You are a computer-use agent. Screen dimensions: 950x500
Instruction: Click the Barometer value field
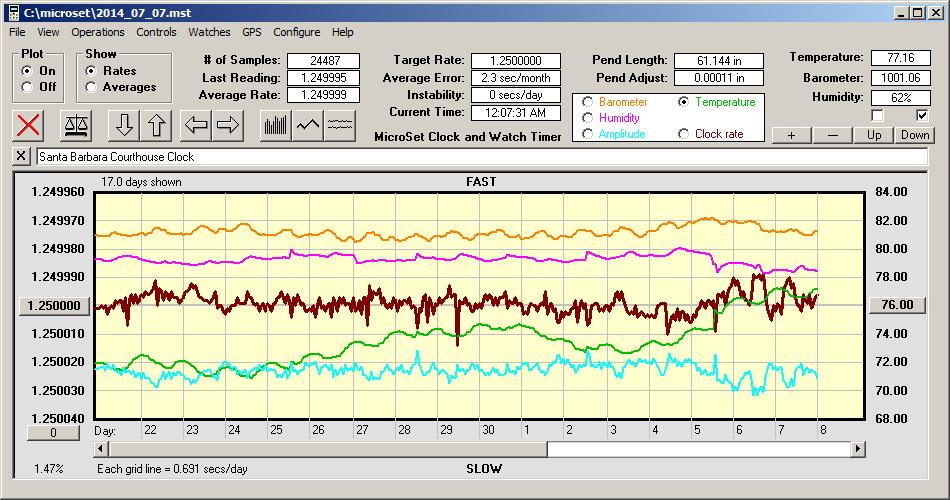tap(900, 78)
